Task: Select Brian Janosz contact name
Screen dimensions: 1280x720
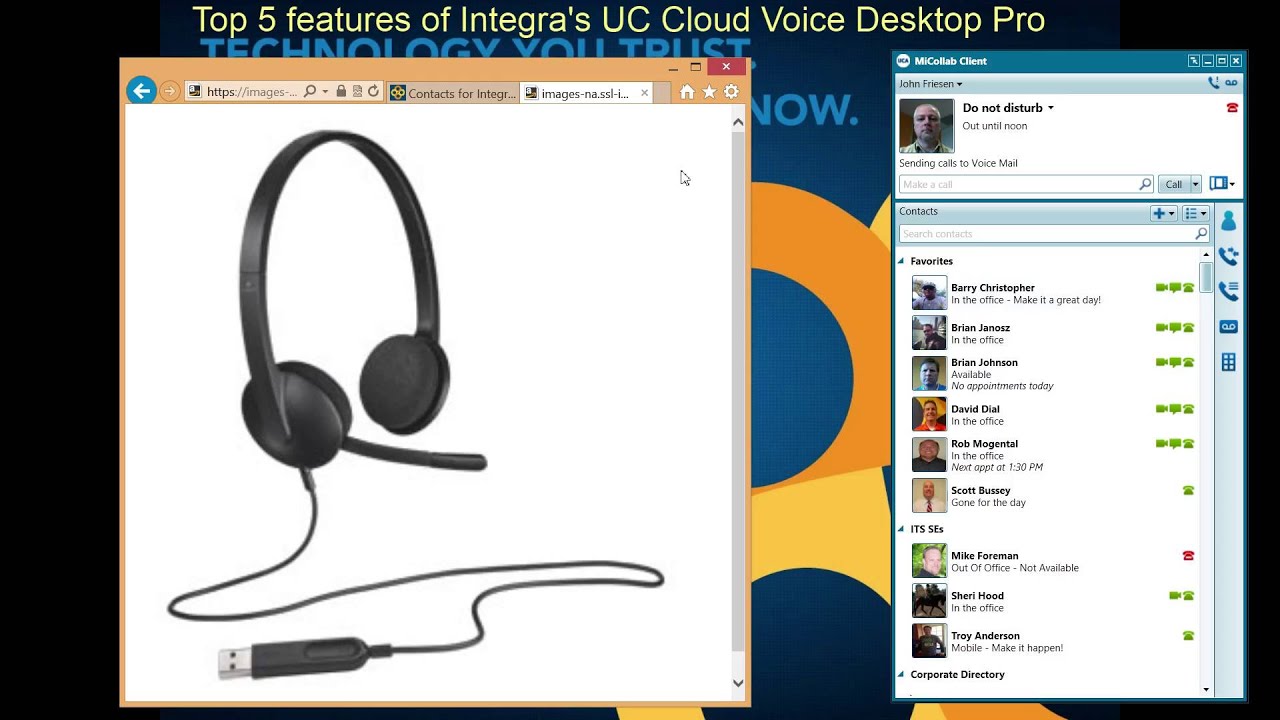Action: tap(980, 328)
